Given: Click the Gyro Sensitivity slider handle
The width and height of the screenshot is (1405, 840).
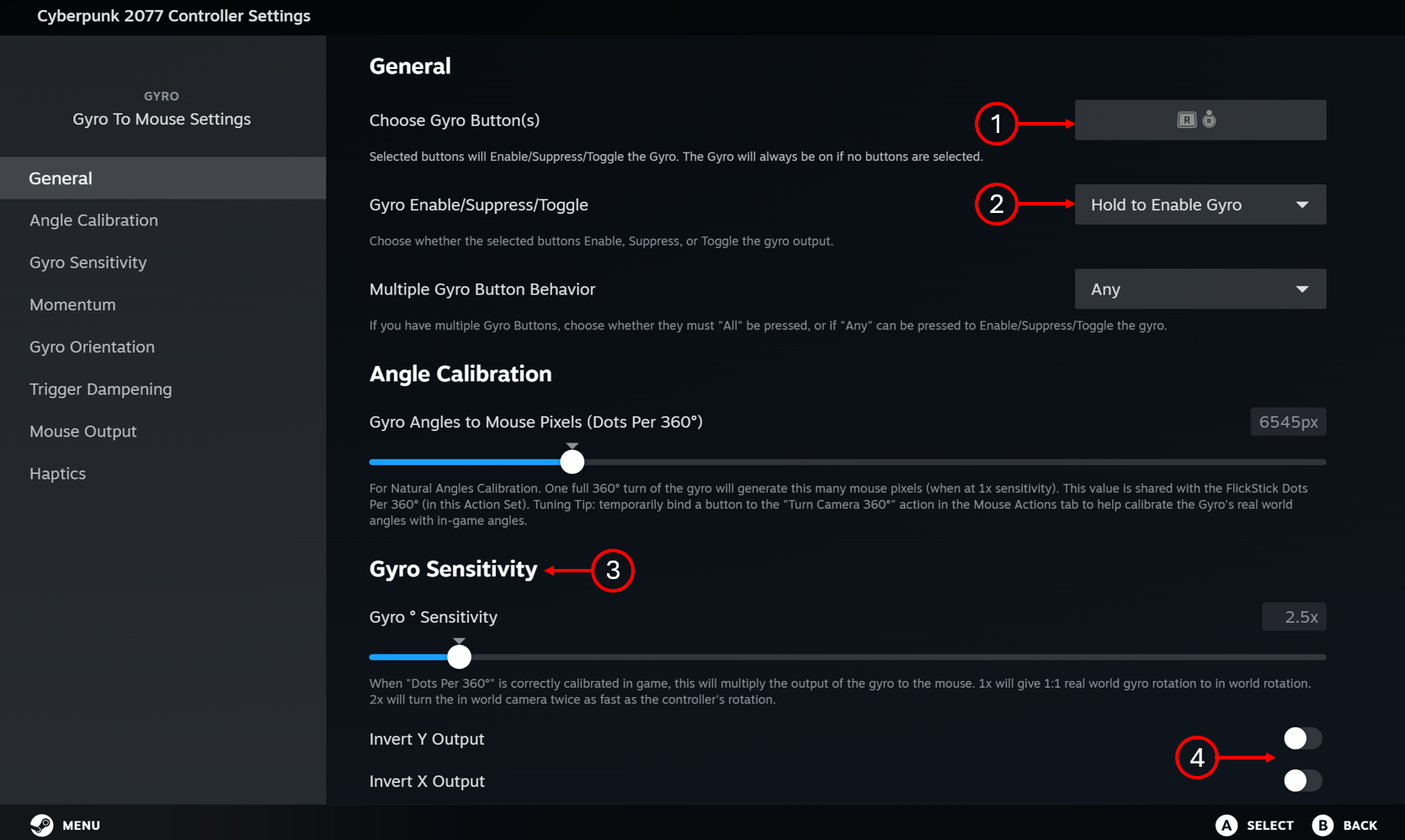Looking at the screenshot, I should 459,657.
